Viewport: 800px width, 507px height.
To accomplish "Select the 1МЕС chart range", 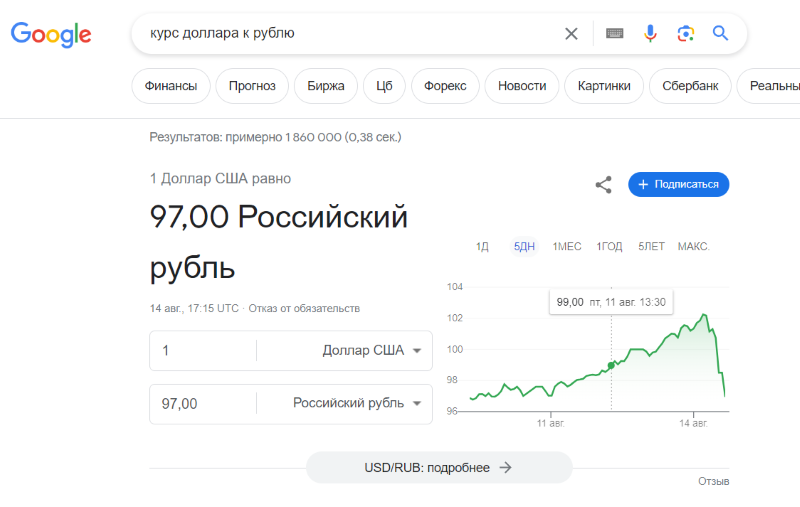I will tap(567, 247).
